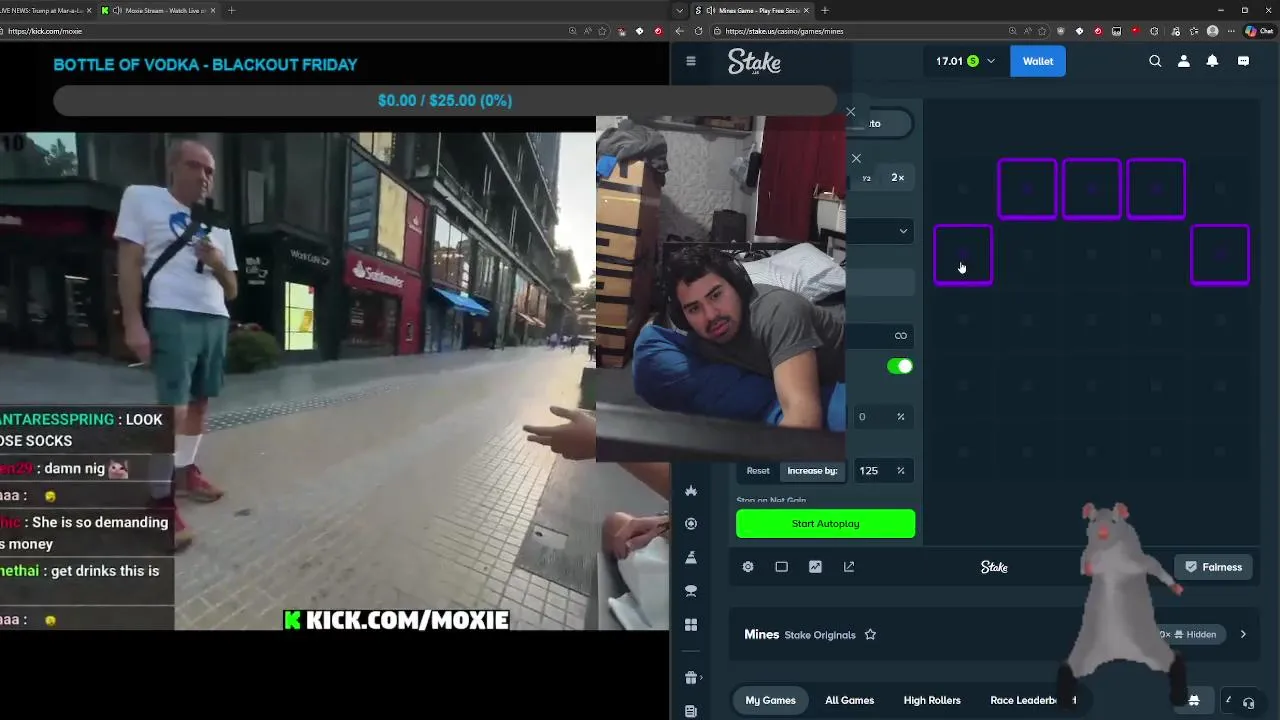The width and height of the screenshot is (1280, 720).
Task: Click the Wallet button
Action: click(1038, 61)
